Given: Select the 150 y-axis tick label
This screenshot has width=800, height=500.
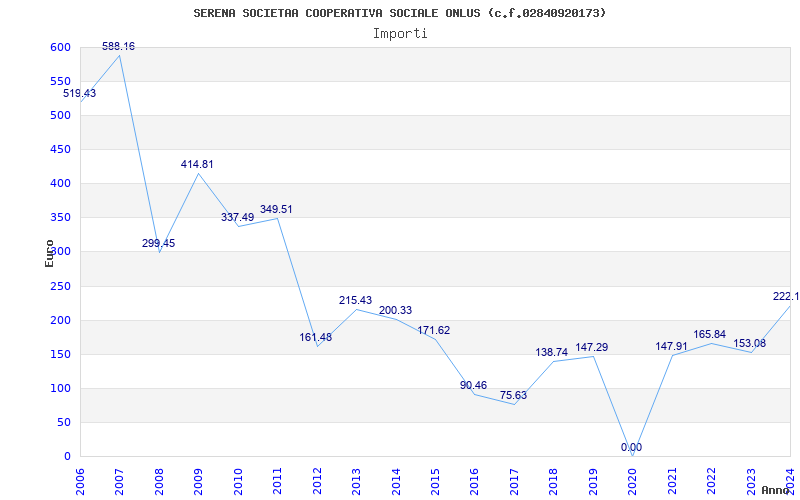Looking at the screenshot, I should [x=60, y=354].
